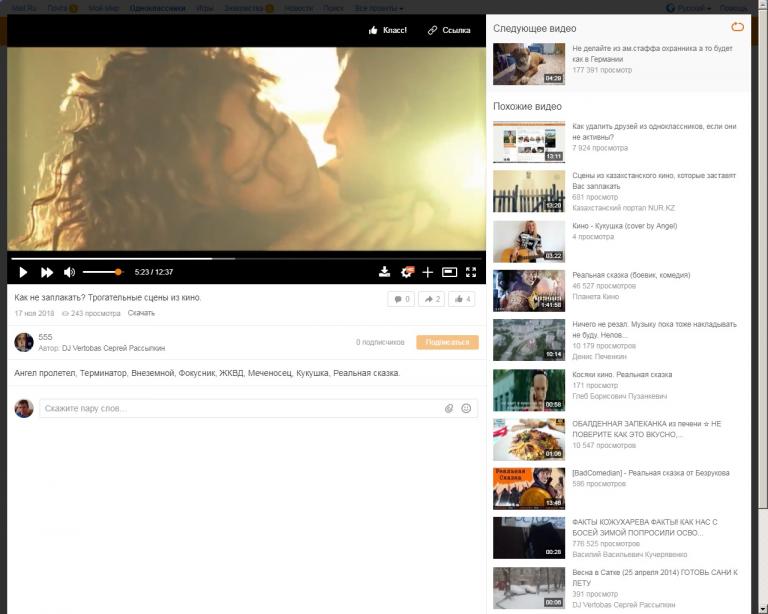
Task: Open Казахстанский портал NUR.KZ channel
Action: point(624,208)
